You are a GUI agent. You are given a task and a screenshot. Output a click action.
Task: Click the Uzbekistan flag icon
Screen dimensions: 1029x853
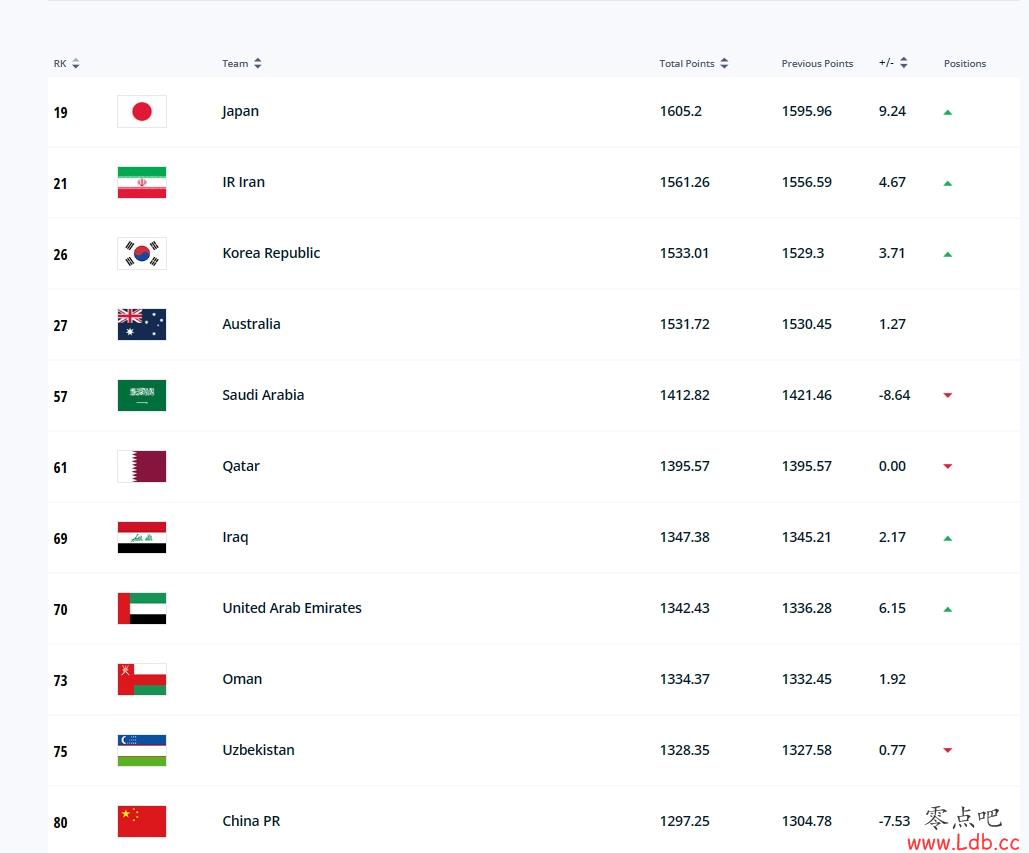[142, 750]
